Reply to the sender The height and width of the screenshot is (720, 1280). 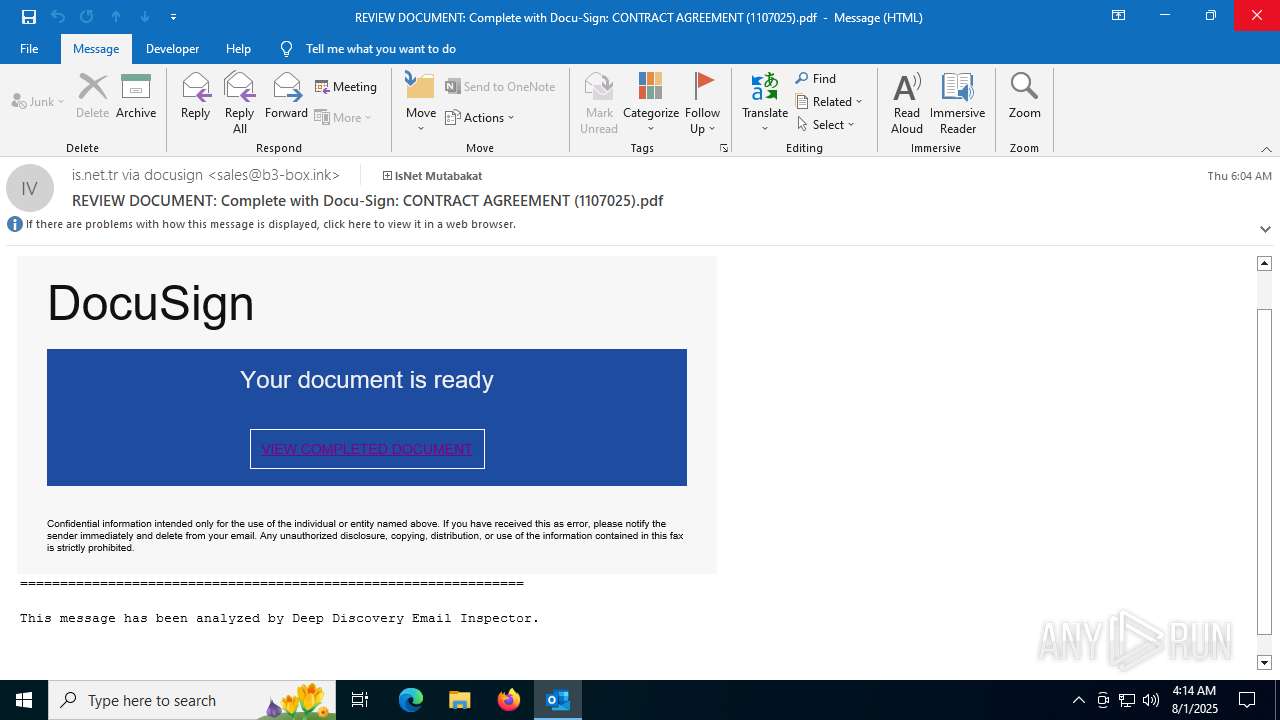195,97
